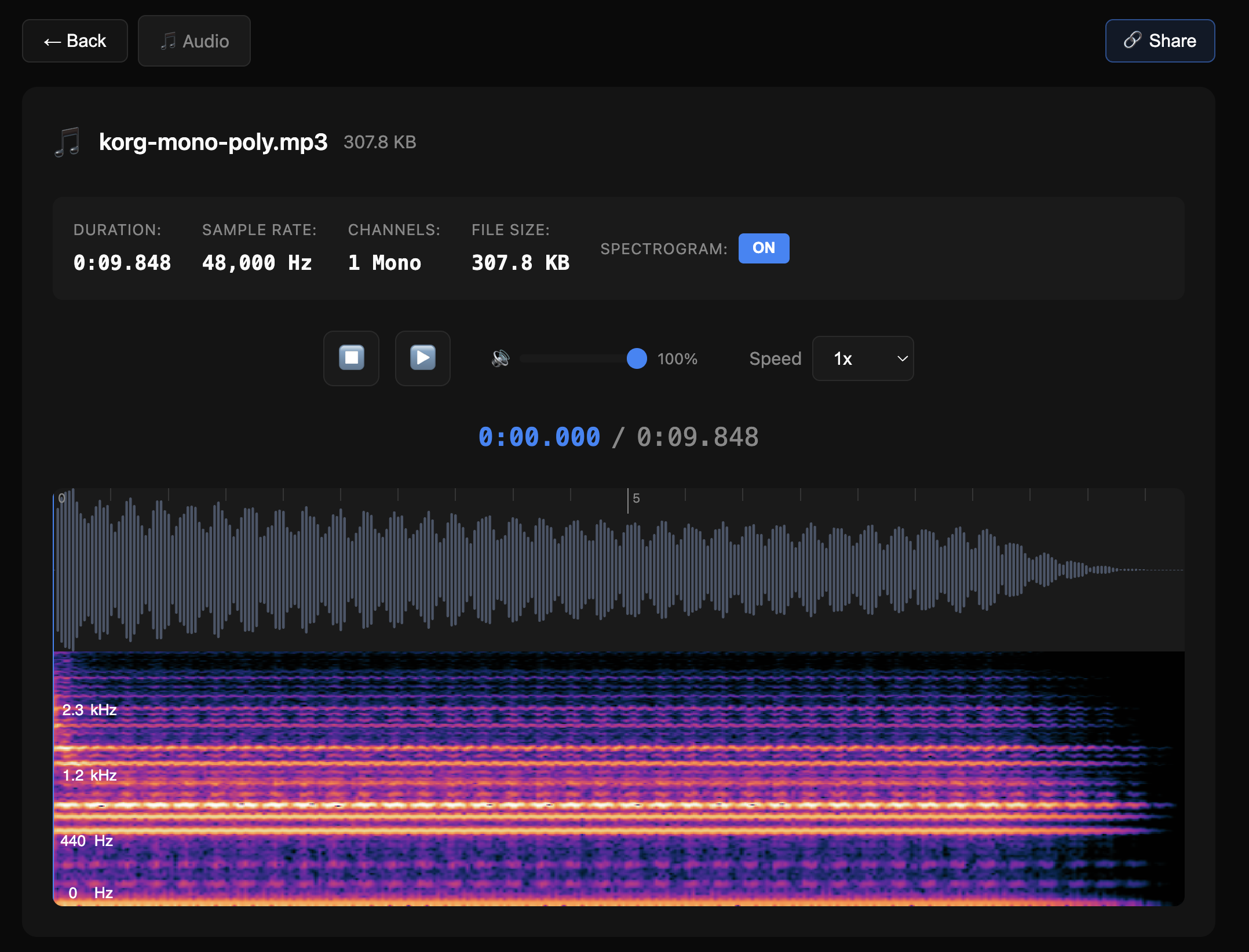Click the link icon inside the Share button

pos(1132,41)
